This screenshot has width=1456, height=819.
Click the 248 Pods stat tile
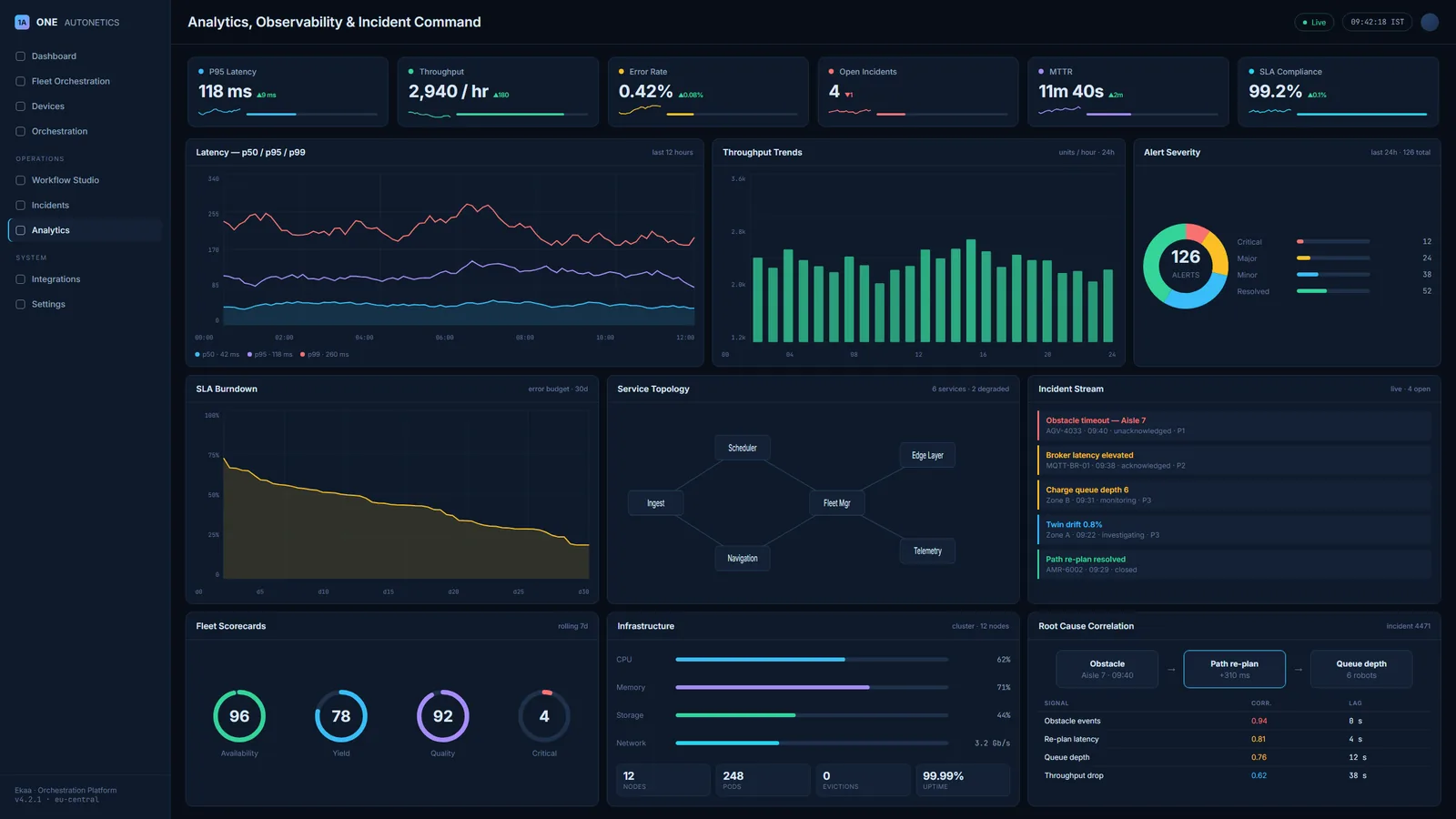tap(763, 780)
